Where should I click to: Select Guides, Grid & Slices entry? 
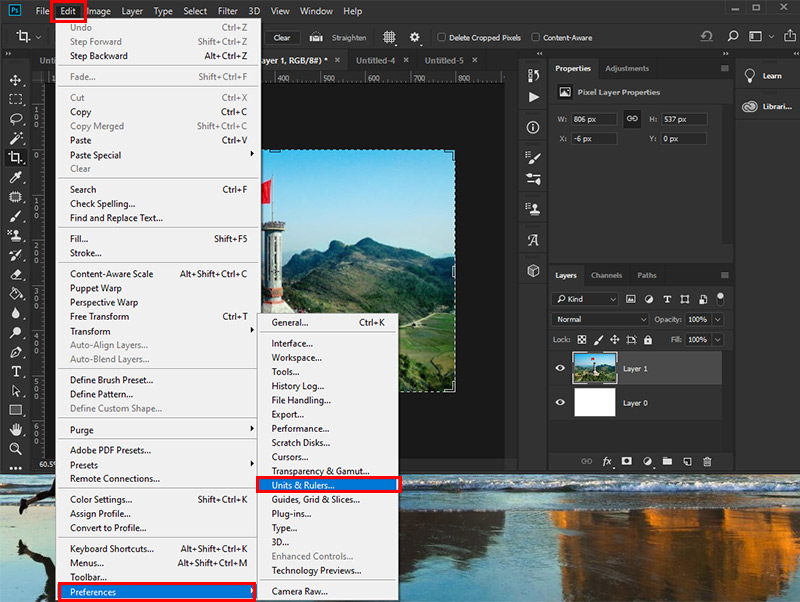tap(329, 499)
